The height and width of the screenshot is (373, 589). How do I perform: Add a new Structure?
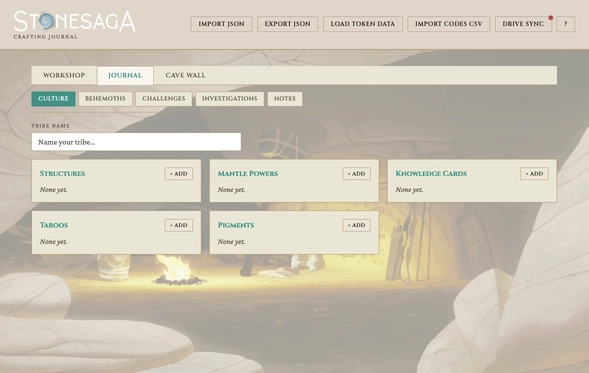click(179, 174)
